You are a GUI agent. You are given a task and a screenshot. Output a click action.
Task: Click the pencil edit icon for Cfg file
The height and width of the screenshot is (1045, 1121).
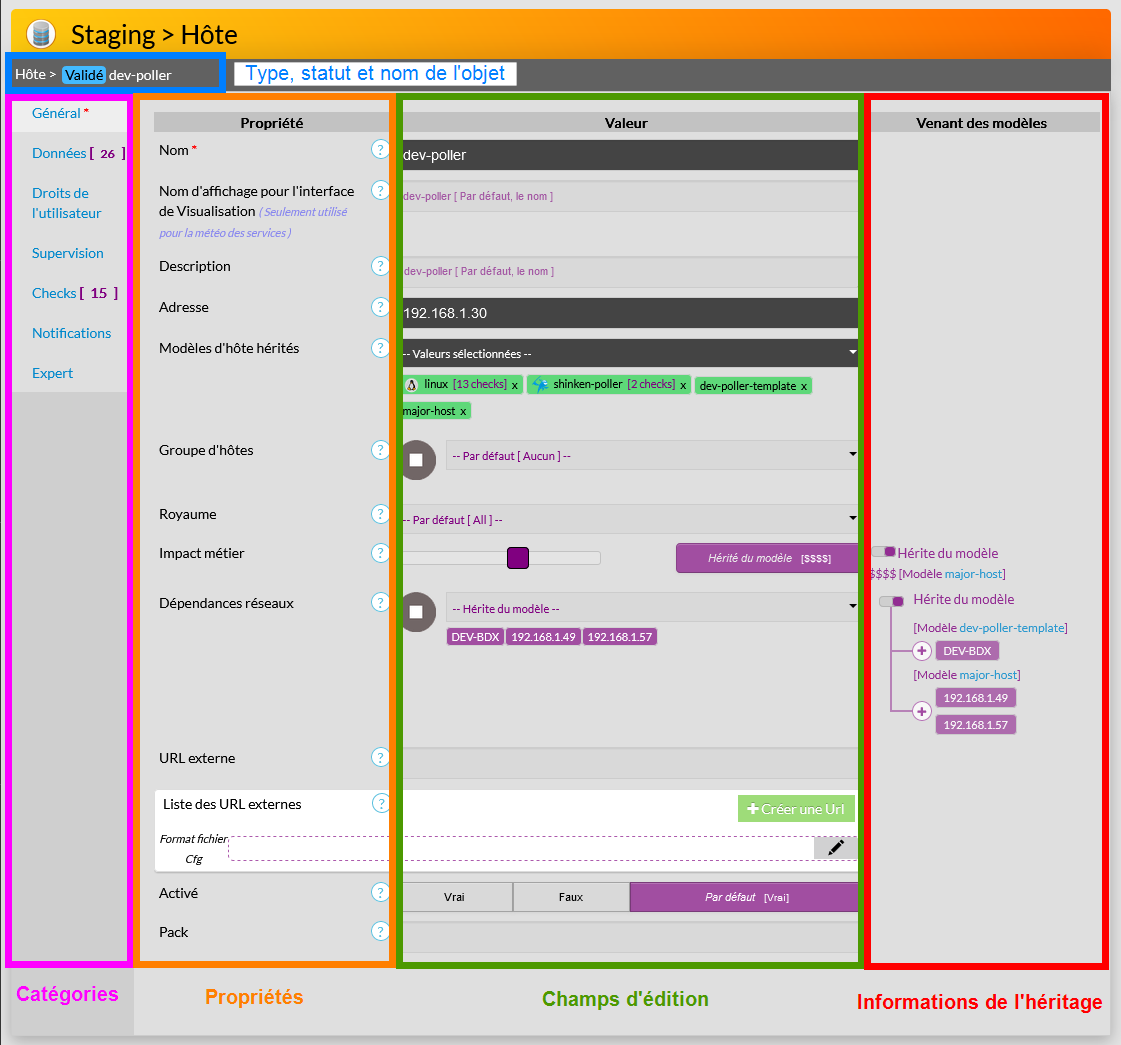(x=836, y=848)
